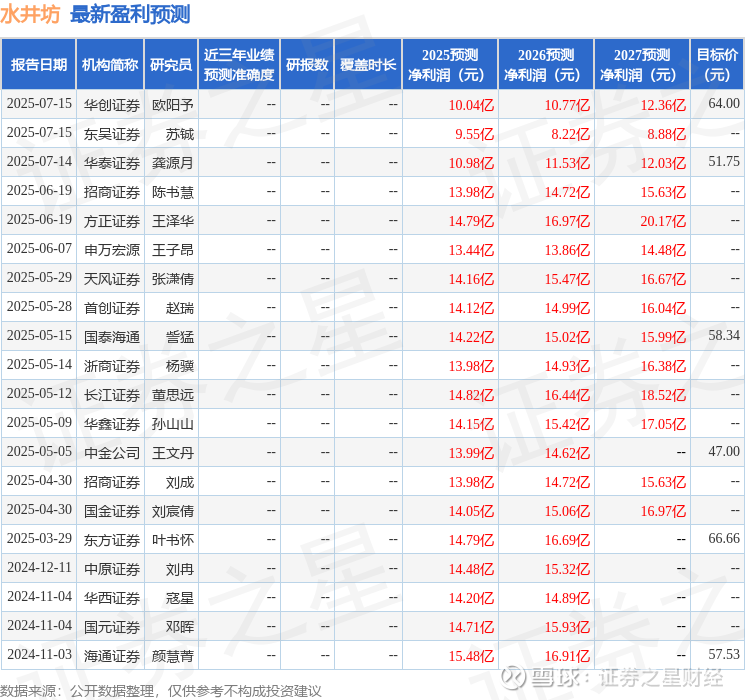Click the report date 2025-06-07
Screen dimensions: 745x700
pos(39,248)
